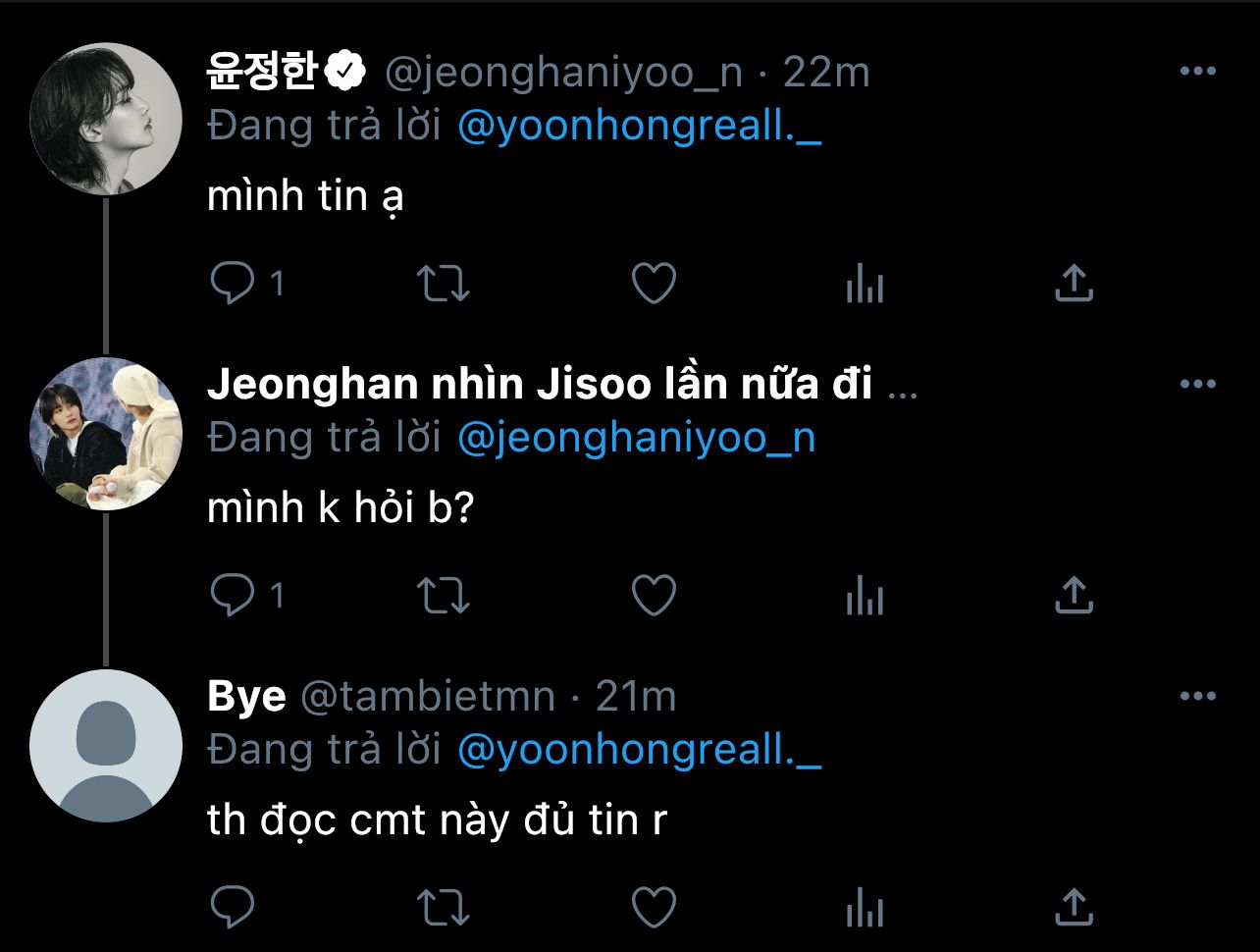Viewport: 1260px width, 952px height.
Task: Like the "mình tin ạ" tweet
Action: 654,284
